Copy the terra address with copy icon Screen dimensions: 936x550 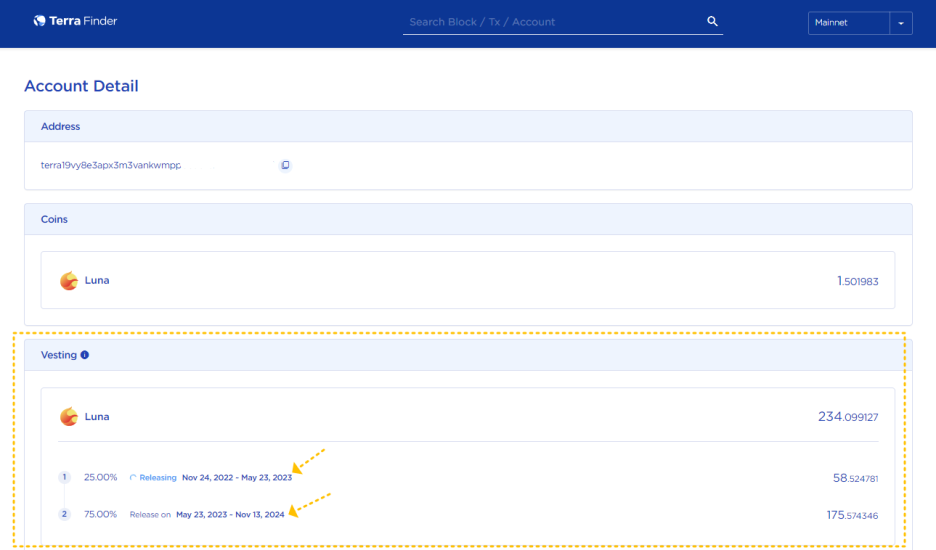point(285,165)
